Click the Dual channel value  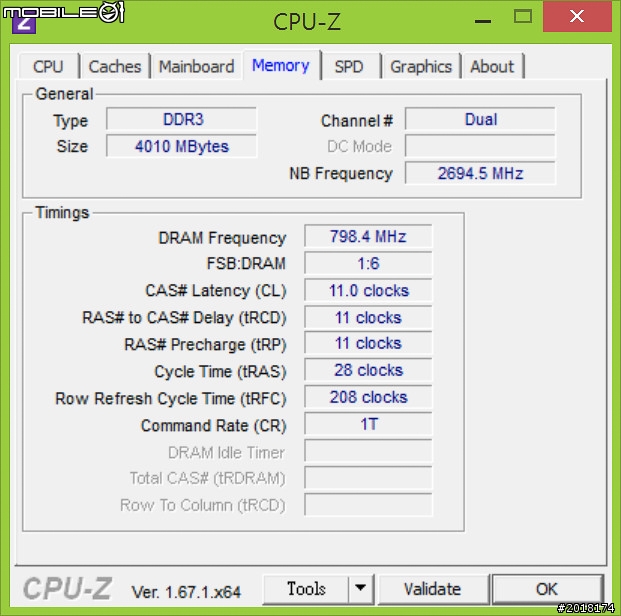coord(480,119)
